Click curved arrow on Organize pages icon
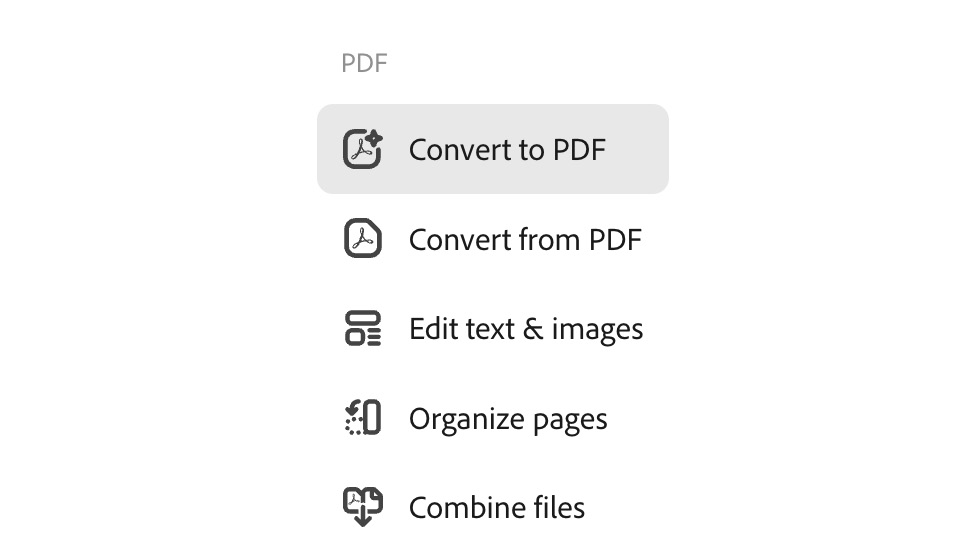968x551 pixels. 353,407
